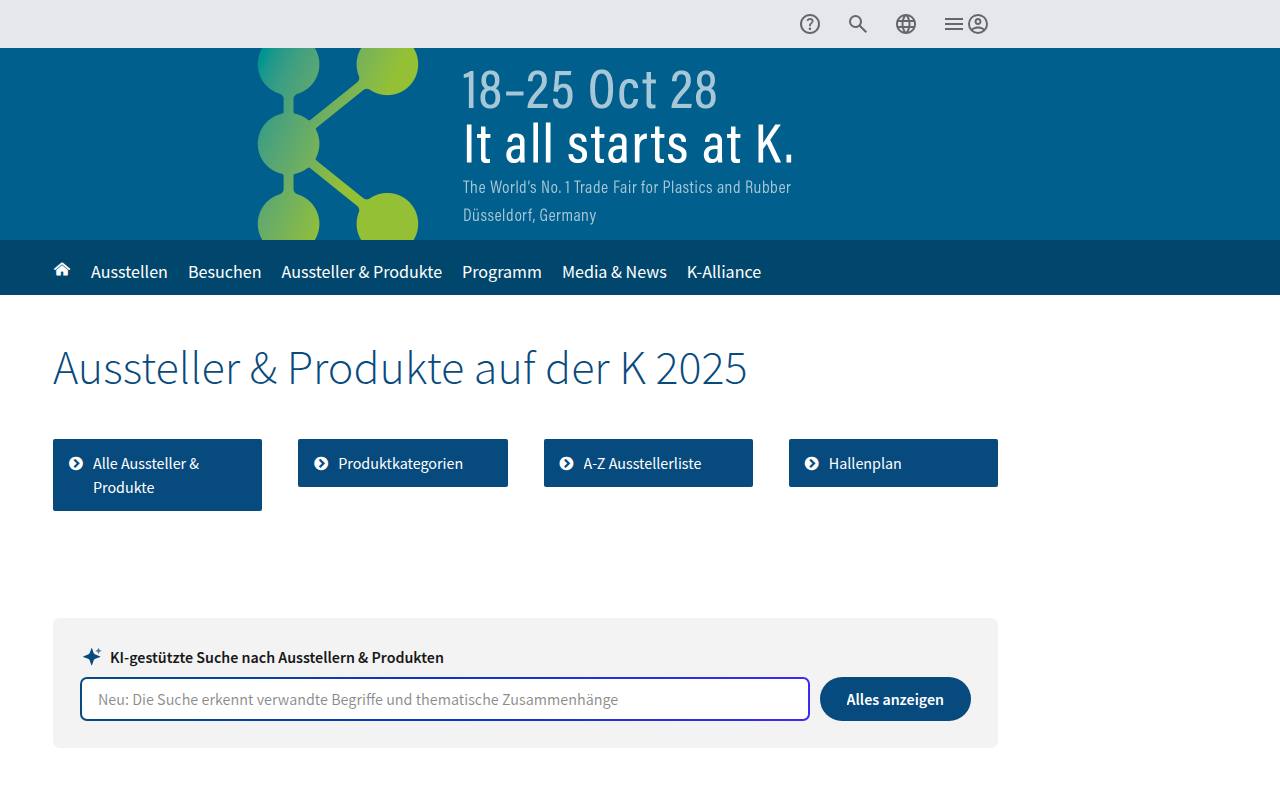Click 'The World's No. 1 Trade Fair' tagline

(x=627, y=187)
